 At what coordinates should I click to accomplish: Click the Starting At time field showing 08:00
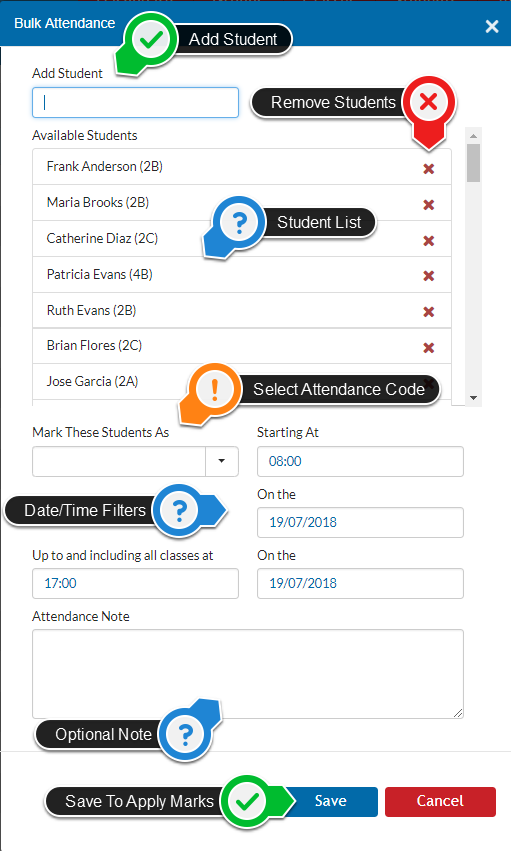[360, 461]
